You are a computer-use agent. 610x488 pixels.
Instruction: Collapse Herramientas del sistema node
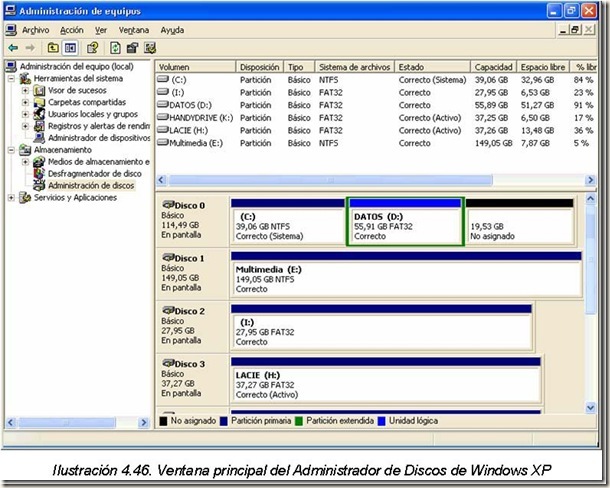click(x=11, y=79)
